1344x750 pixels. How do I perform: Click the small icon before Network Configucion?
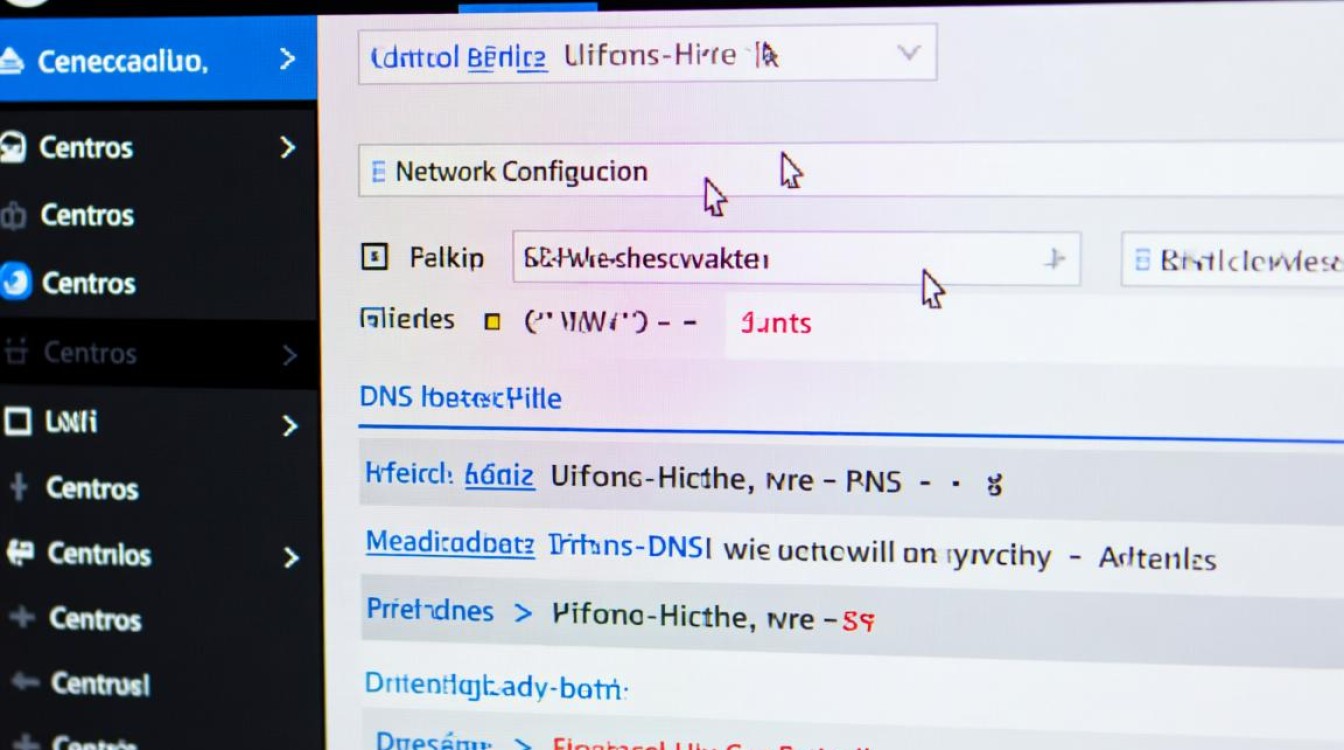point(378,172)
